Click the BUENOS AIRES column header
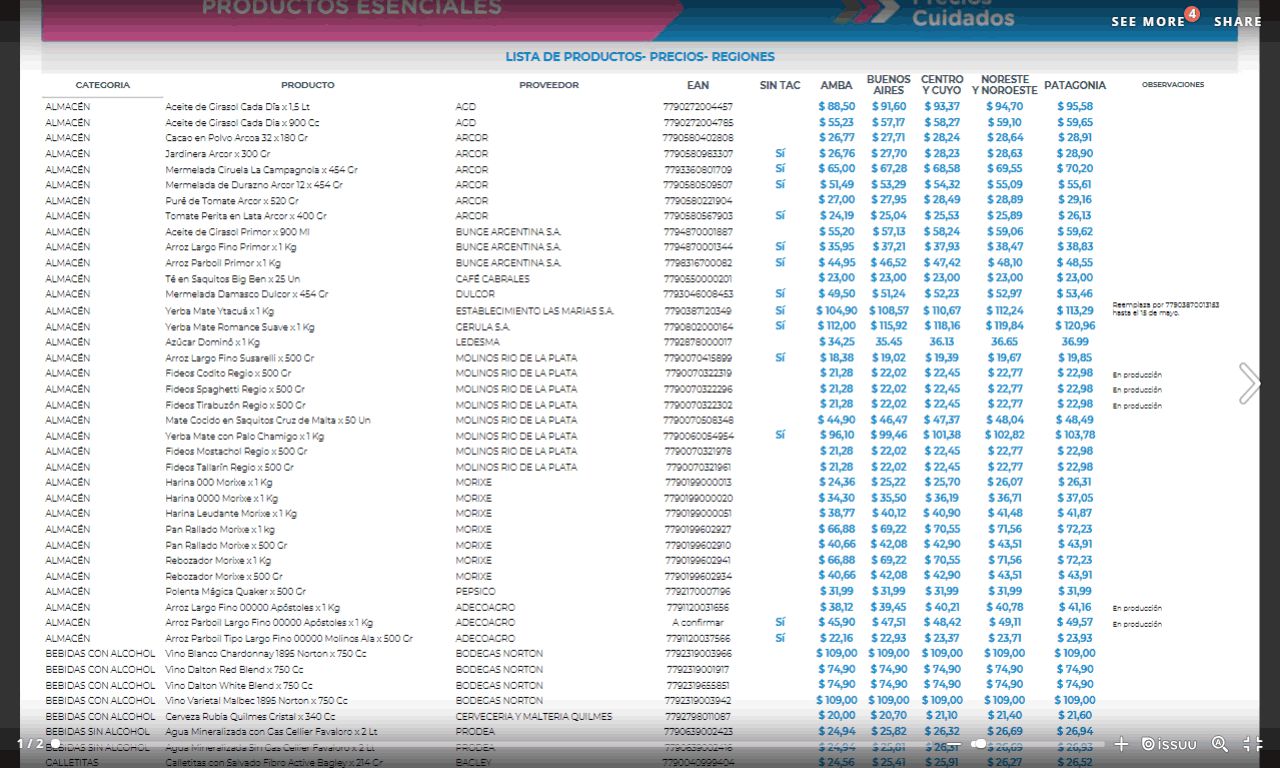This screenshot has height=768, width=1280. click(889, 85)
